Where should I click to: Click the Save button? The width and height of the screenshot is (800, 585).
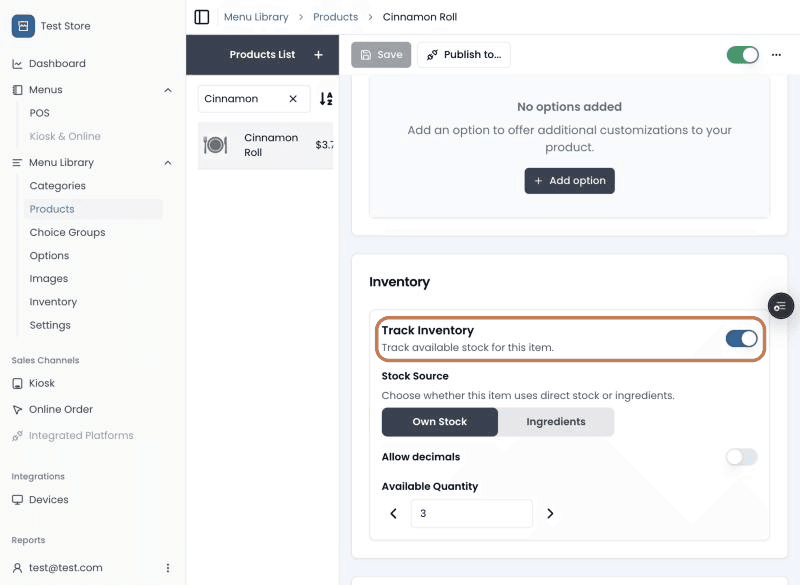click(381, 55)
